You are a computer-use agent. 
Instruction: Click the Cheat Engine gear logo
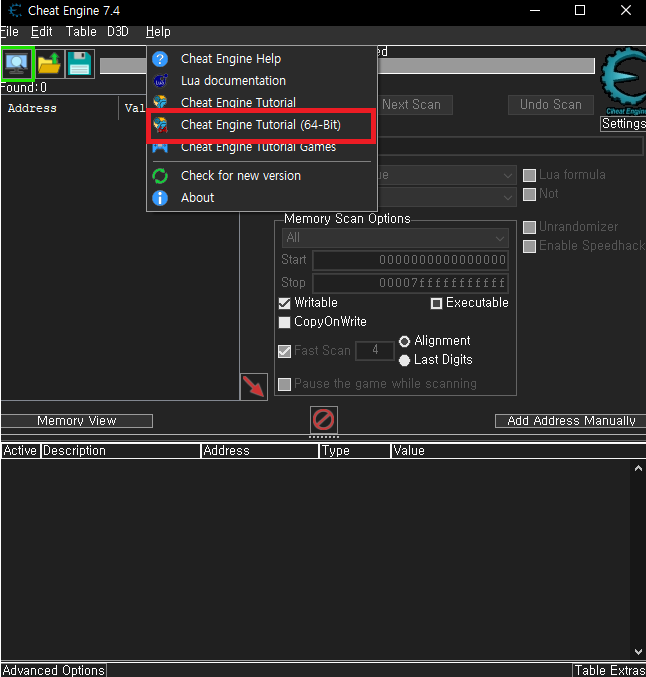click(623, 82)
